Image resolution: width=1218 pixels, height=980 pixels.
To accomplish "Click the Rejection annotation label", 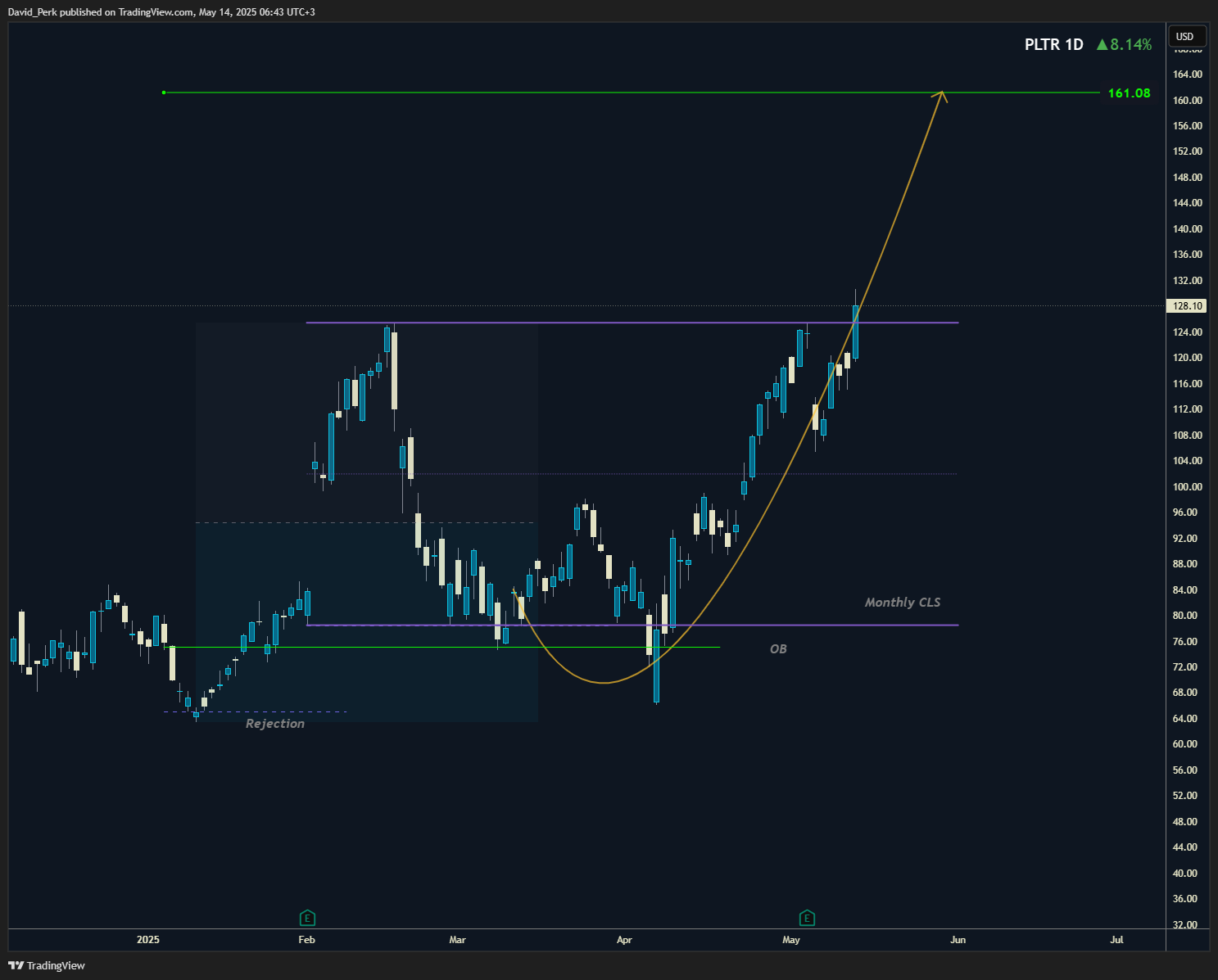I will pyautogui.click(x=275, y=724).
